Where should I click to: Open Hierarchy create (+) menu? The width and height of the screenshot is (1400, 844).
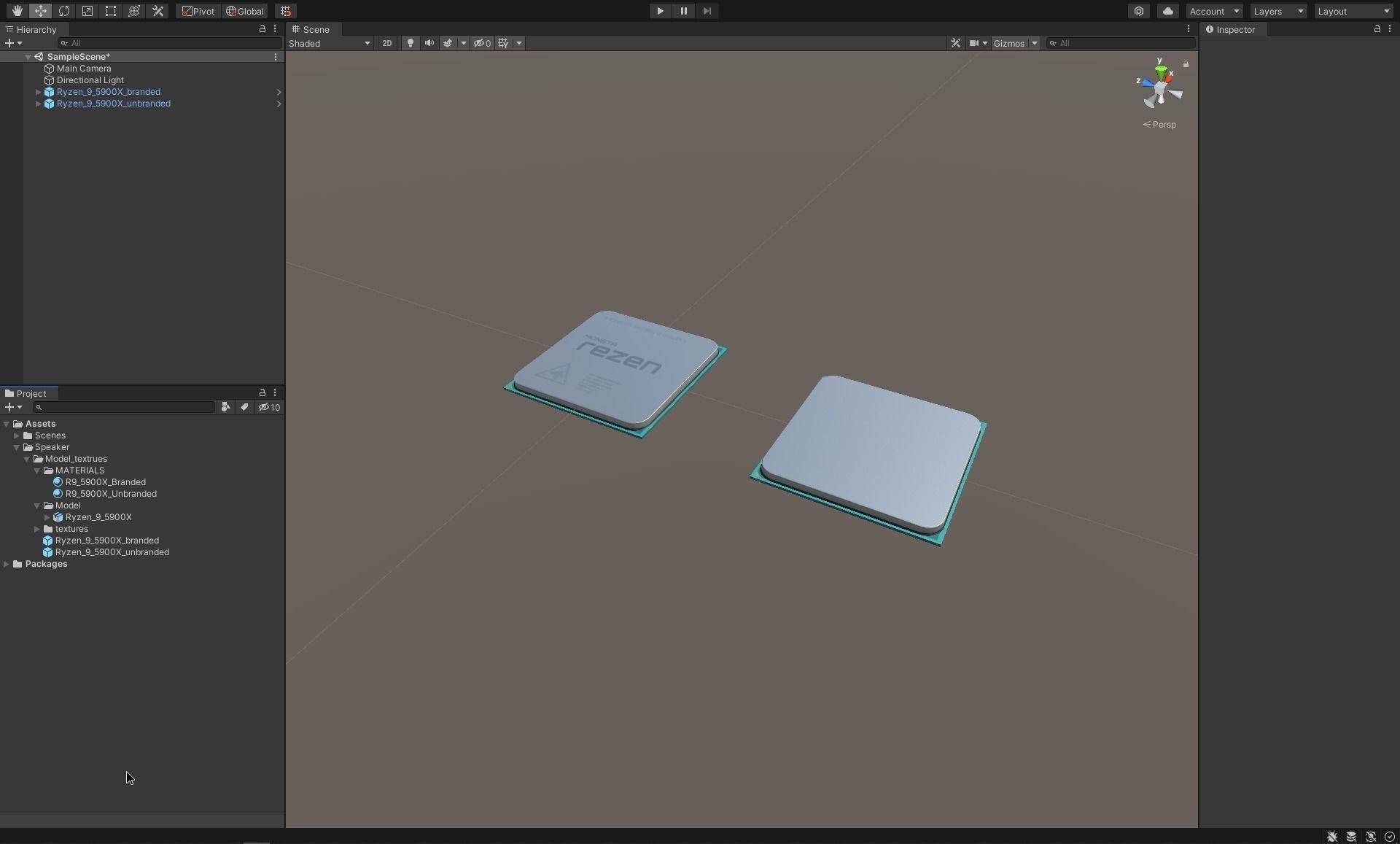pyautogui.click(x=13, y=43)
